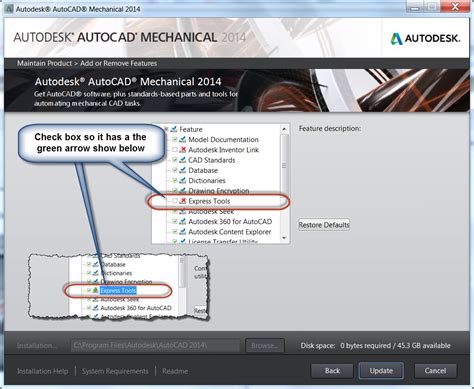The width and height of the screenshot is (474, 389).
Task: Click the feature list scrollbar thumb
Action: 284,166
